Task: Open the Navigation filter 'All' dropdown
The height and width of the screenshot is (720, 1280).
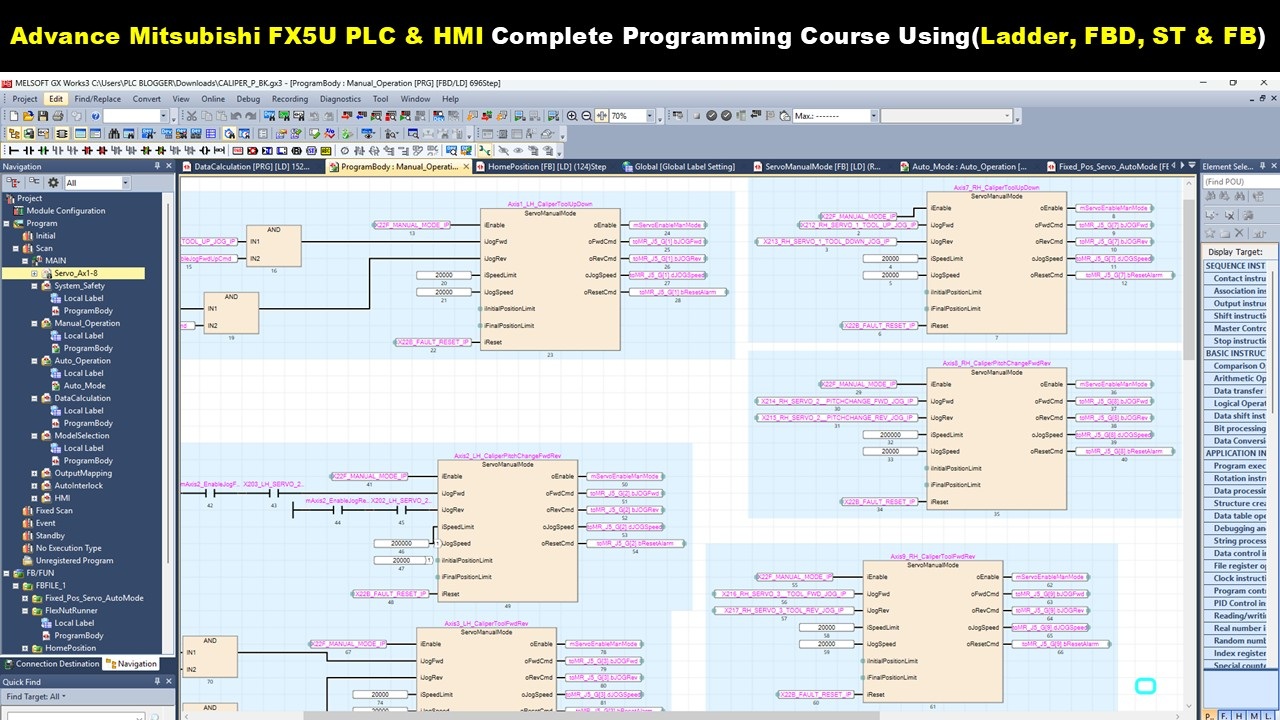Action: [125, 183]
